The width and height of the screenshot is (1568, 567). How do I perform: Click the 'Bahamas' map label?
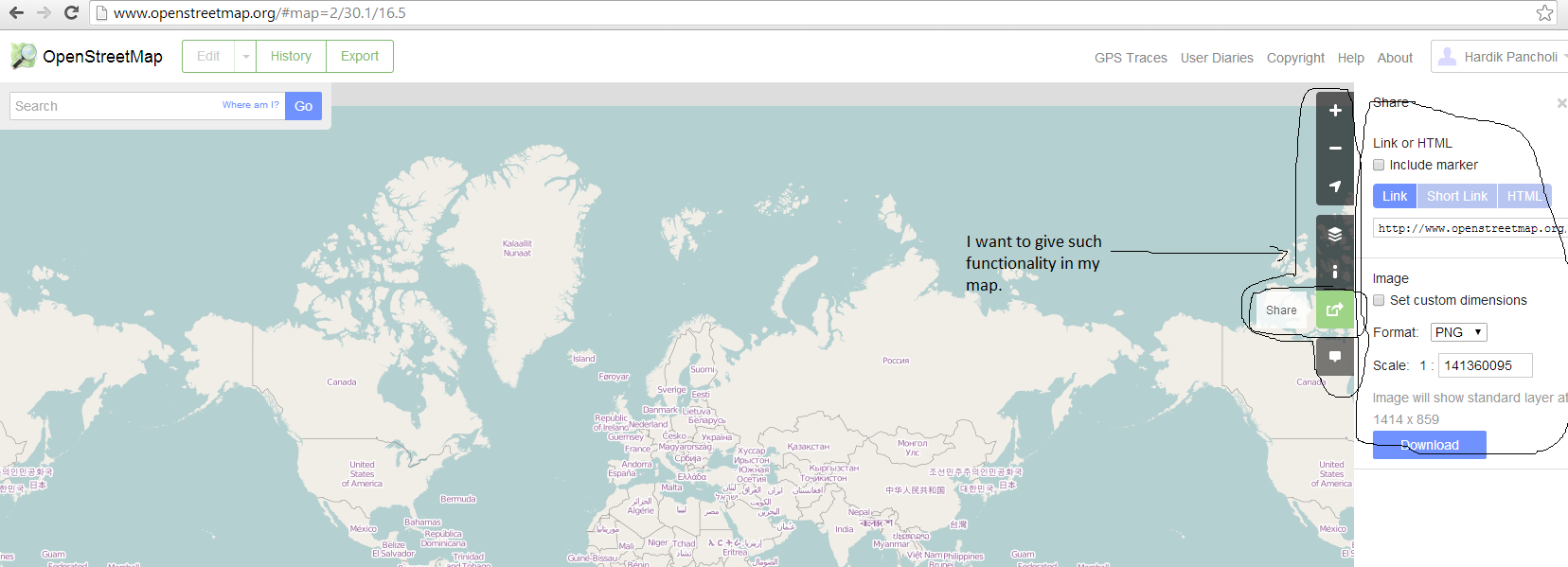click(x=422, y=522)
